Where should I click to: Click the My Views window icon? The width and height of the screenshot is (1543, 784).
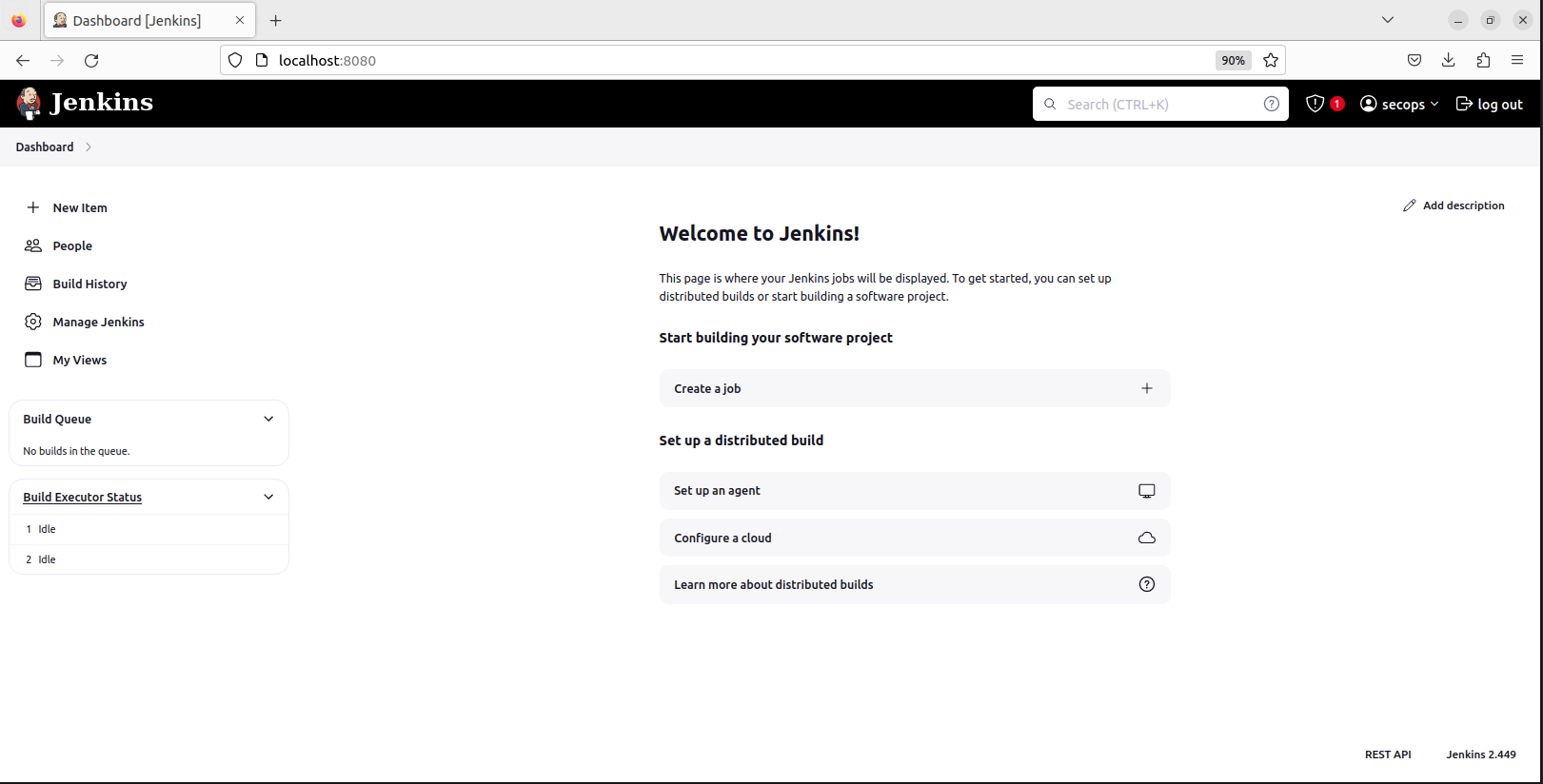click(33, 360)
